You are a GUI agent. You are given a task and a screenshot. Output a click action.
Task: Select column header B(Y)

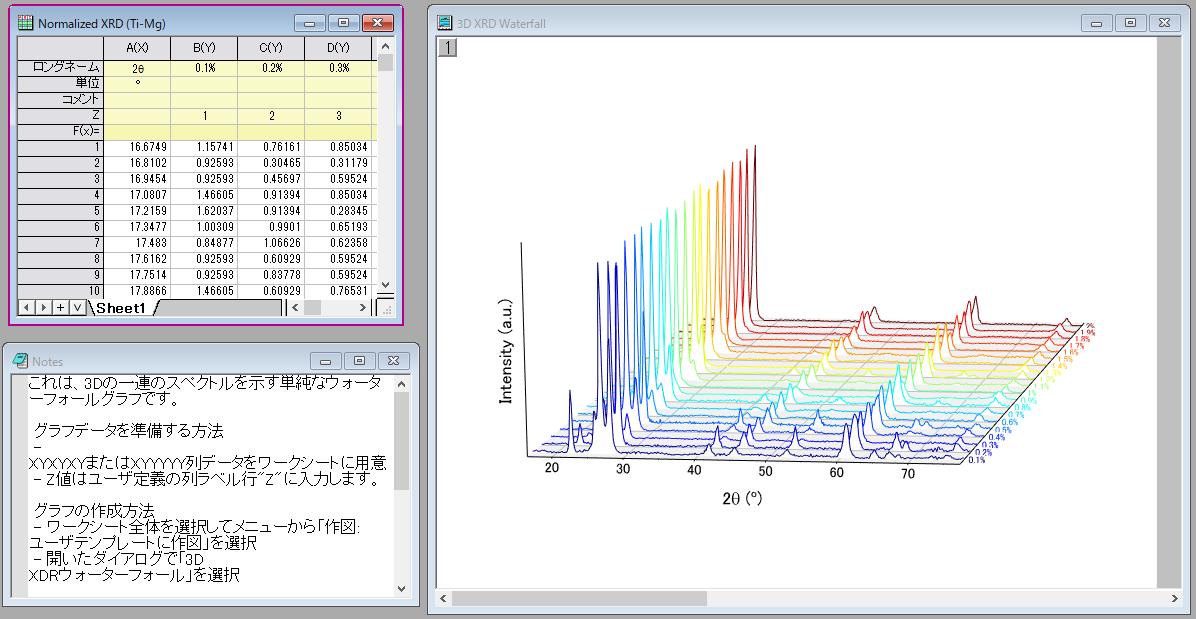pyautogui.click(x=204, y=48)
